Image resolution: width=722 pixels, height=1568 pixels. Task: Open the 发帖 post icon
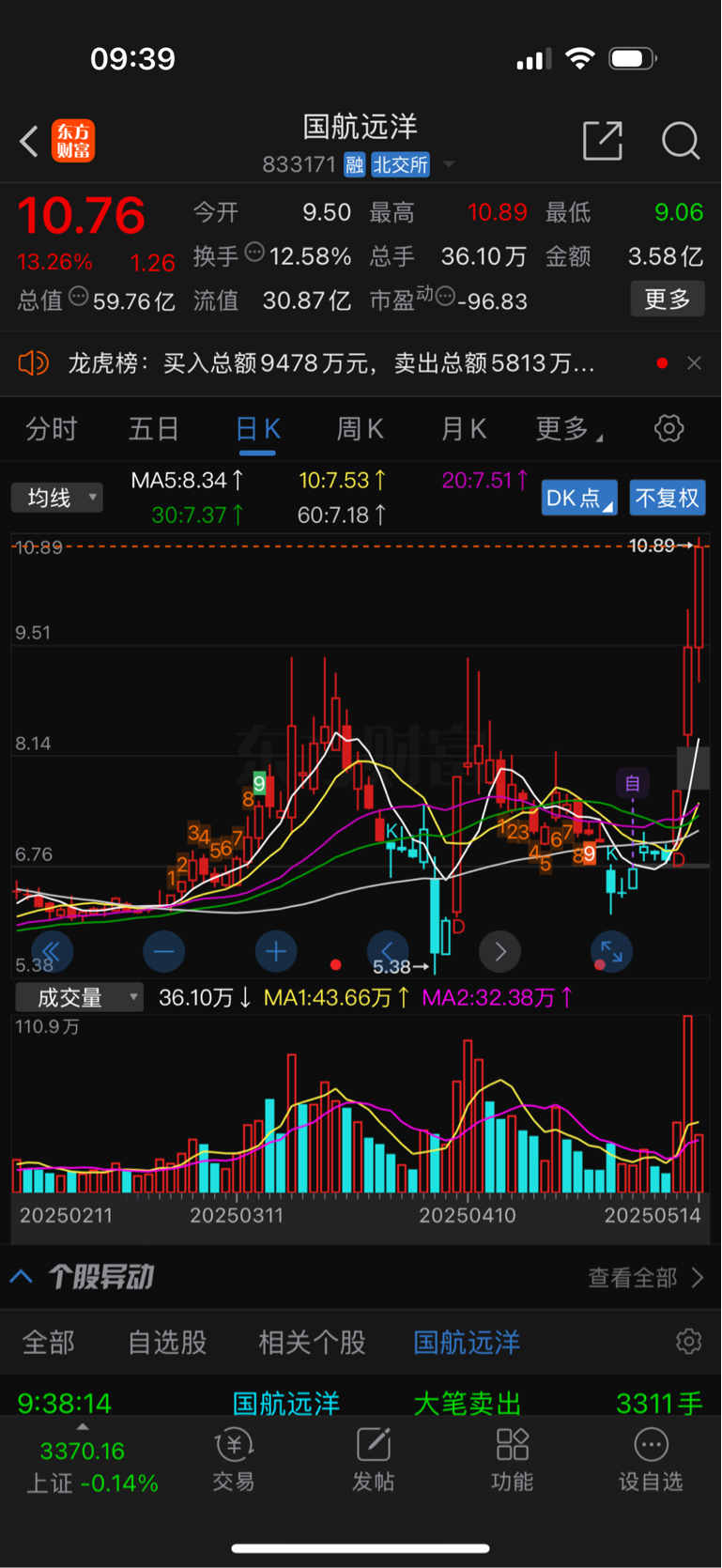pyautogui.click(x=373, y=1460)
